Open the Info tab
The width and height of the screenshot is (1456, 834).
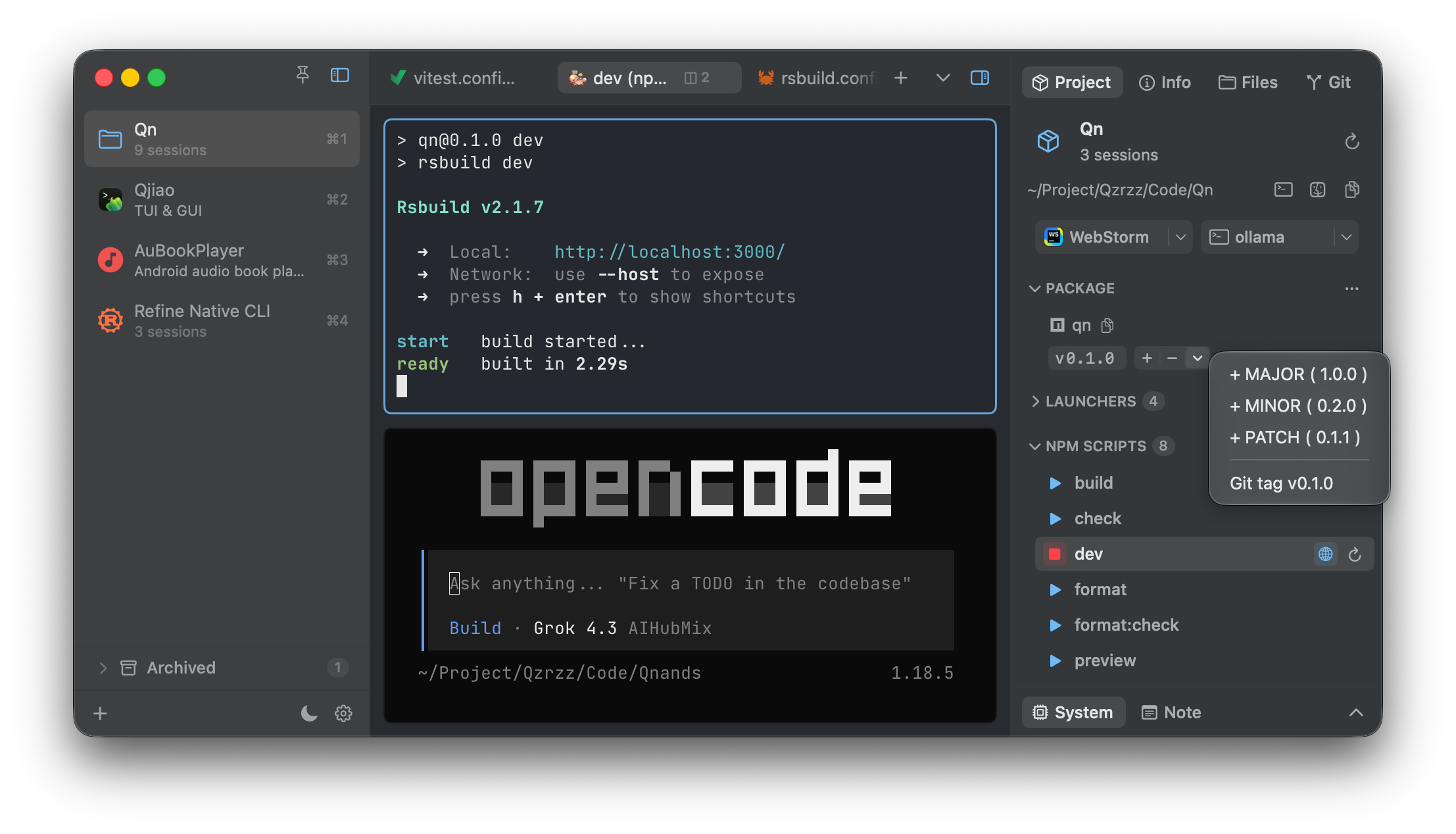1165,82
